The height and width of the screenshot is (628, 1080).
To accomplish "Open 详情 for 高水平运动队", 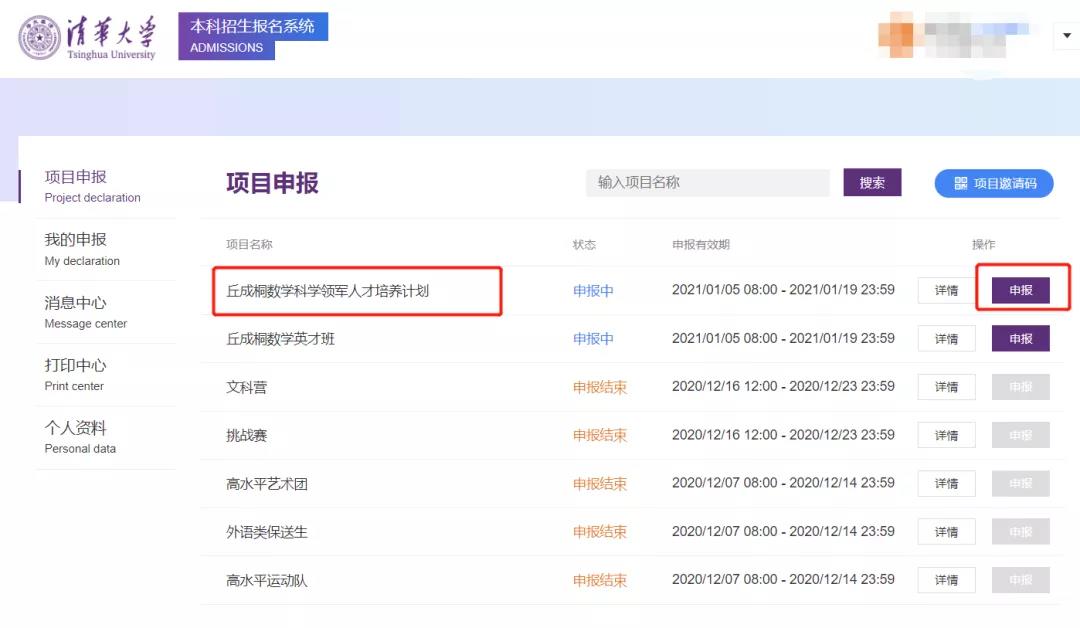I will tap(946, 580).
